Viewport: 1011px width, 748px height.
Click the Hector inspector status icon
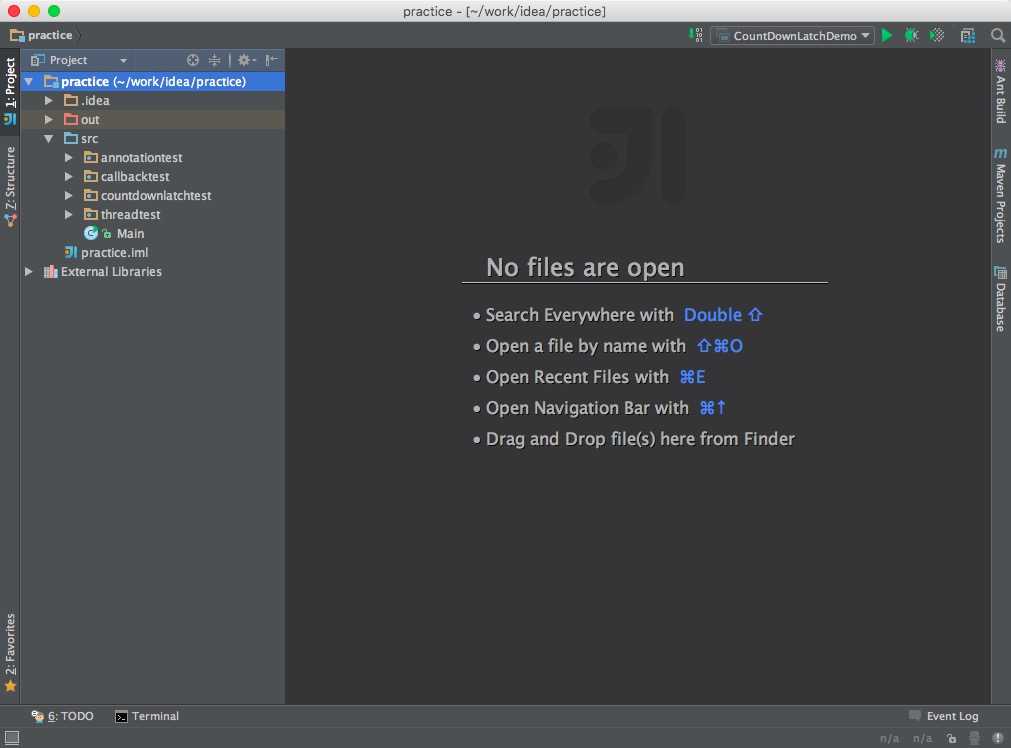click(x=974, y=738)
